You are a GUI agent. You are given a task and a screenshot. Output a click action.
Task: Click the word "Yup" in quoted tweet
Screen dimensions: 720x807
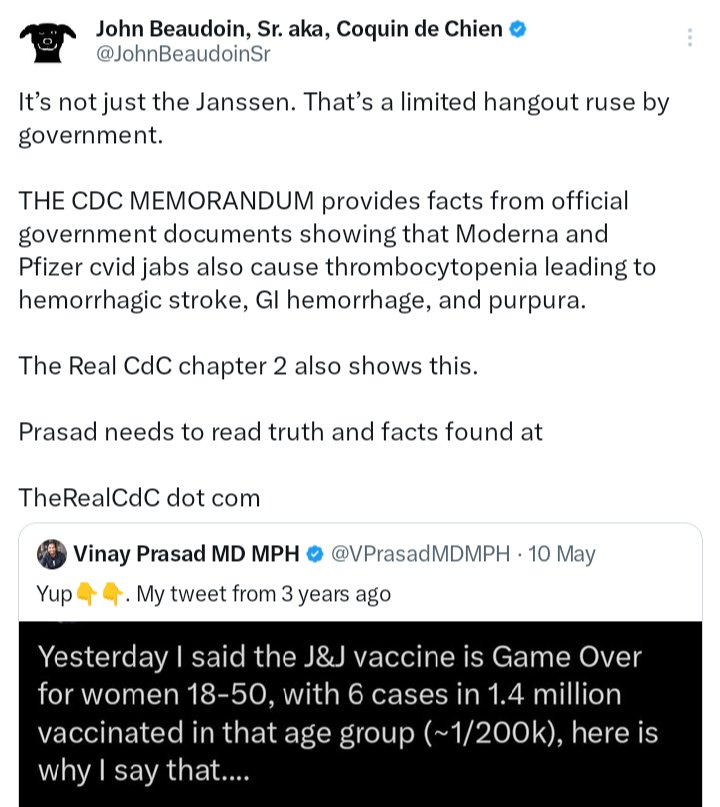pos(53,595)
